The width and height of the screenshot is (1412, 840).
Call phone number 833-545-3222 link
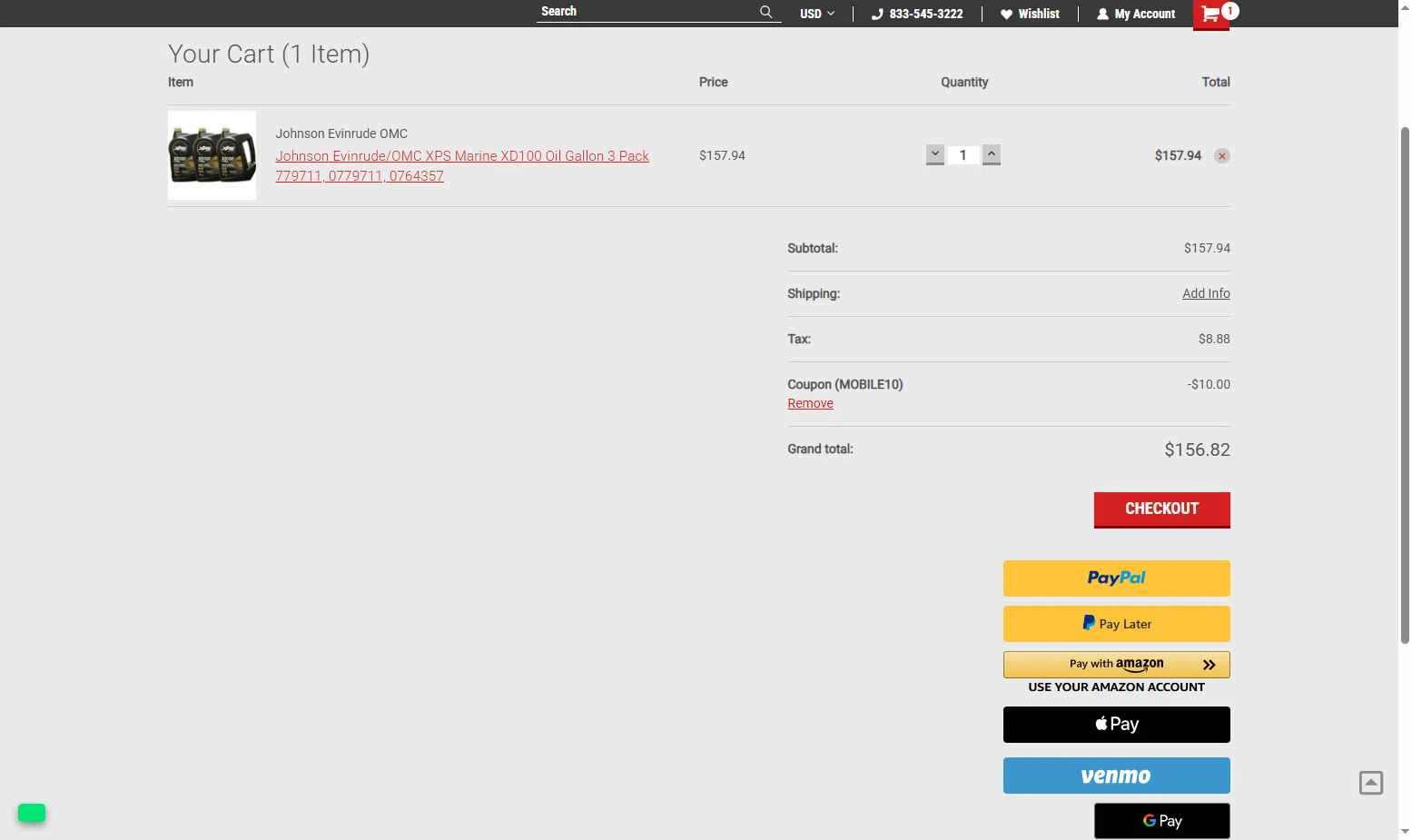[x=917, y=14]
